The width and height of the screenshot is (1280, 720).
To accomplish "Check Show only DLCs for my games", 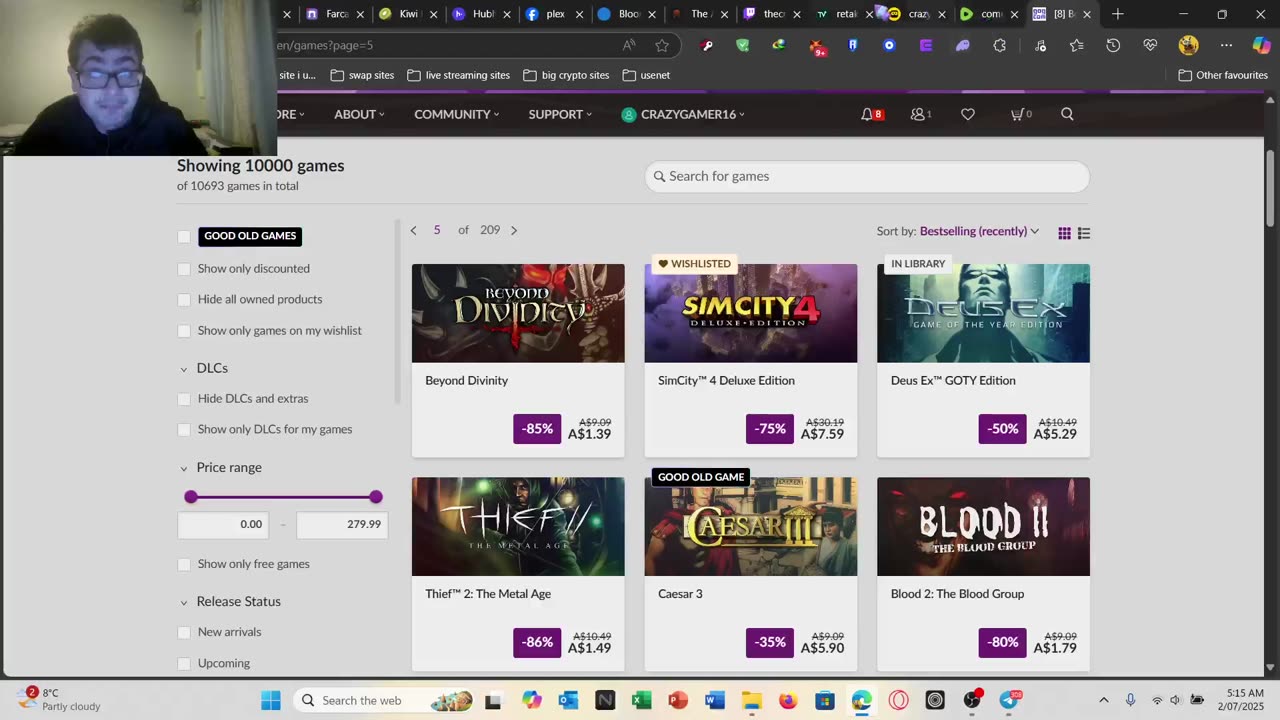I will coord(184,430).
